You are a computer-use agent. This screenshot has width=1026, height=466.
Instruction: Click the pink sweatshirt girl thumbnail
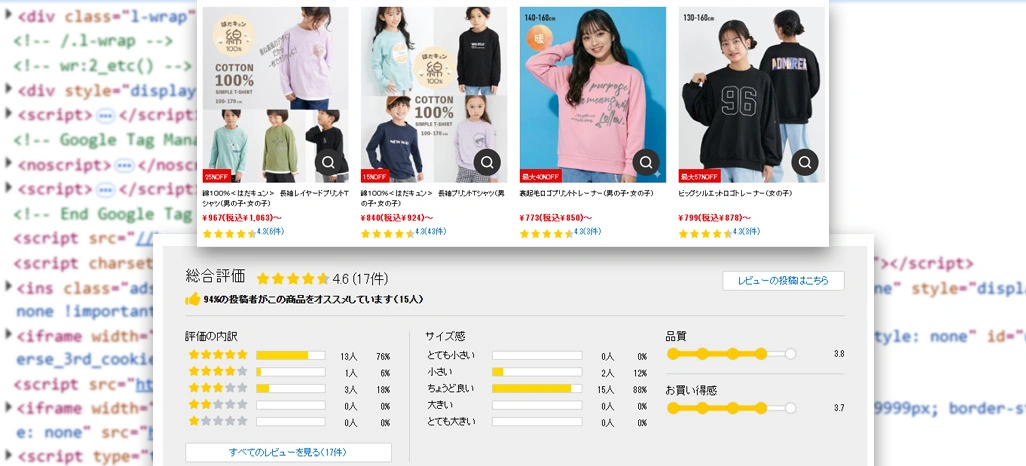(593, 94)
